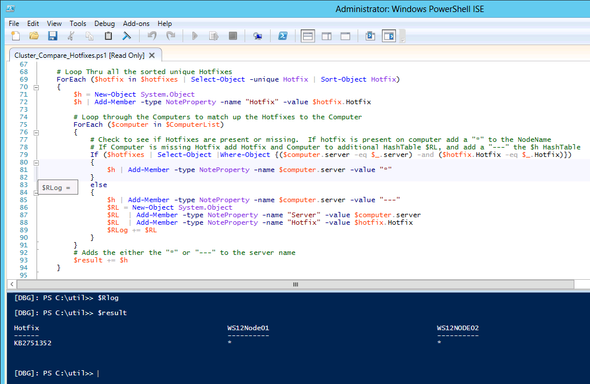Collapse the else block at line 84

pos(36,193)
